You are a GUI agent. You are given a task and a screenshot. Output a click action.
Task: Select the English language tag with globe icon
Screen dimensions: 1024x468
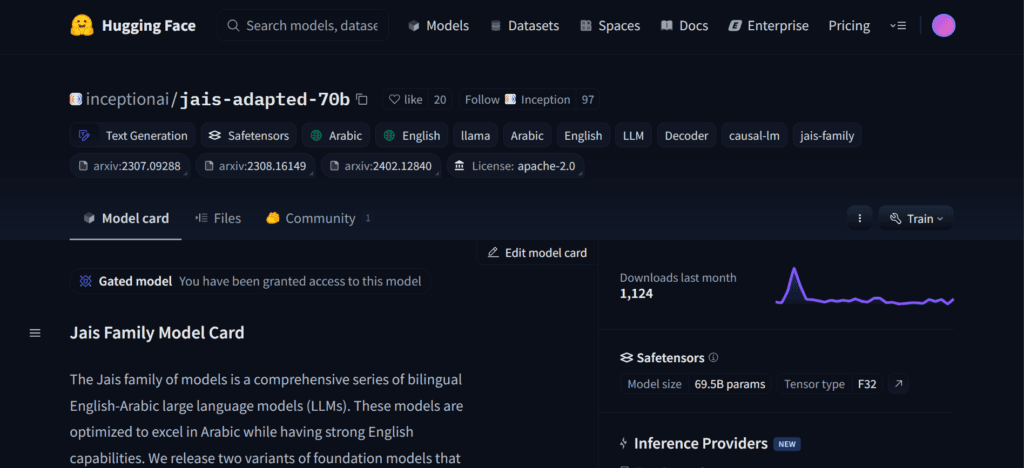point(411,136)
